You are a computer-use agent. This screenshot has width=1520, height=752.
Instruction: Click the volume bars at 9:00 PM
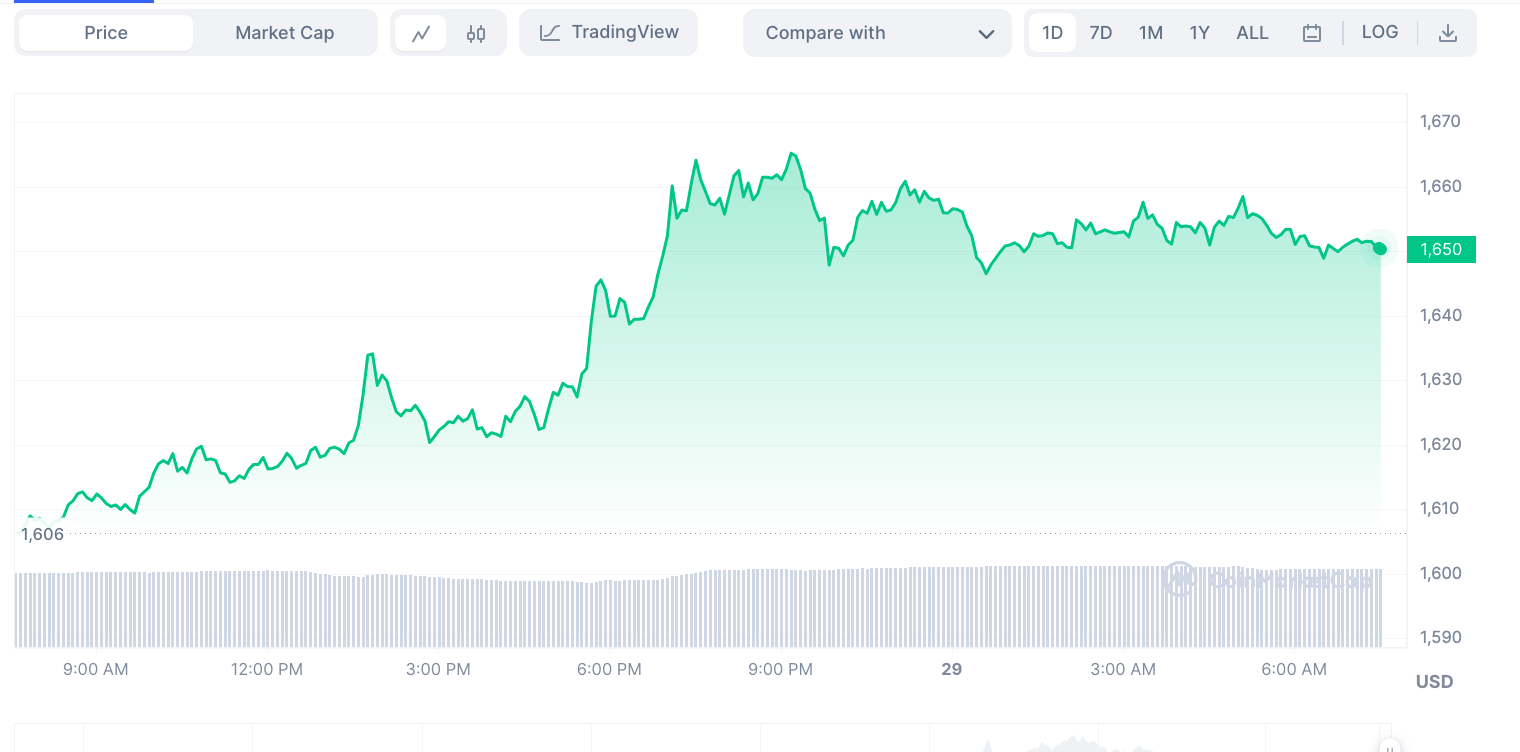pos(780,607)
